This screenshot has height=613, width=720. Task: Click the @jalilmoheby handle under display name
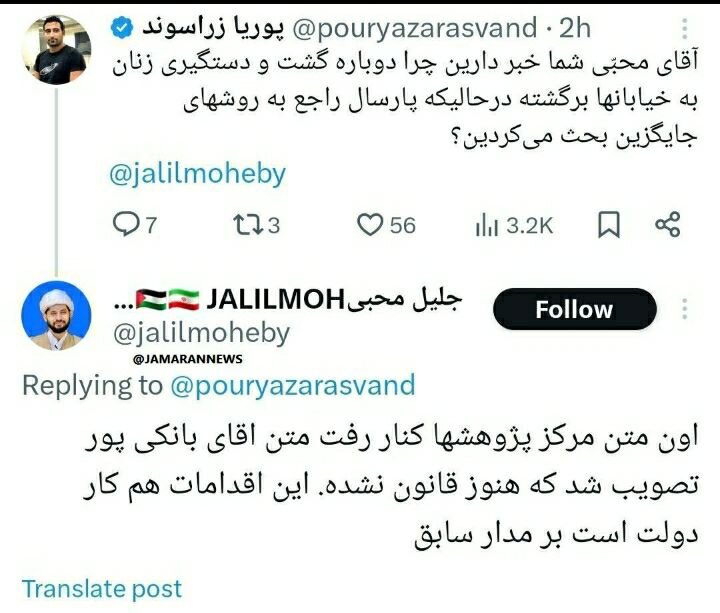[x=201, y=333]
